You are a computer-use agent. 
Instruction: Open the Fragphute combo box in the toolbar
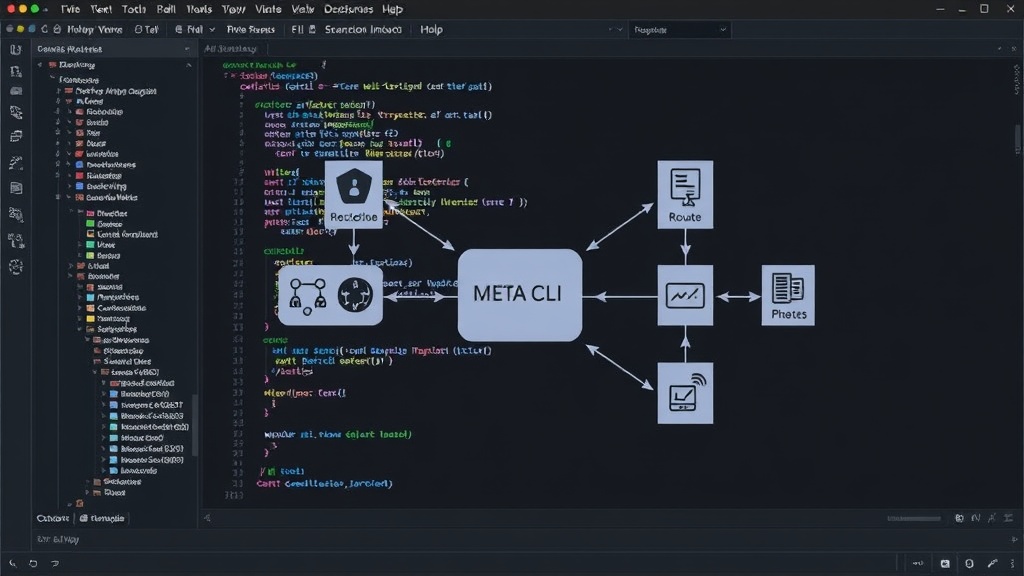click(679, 29)
